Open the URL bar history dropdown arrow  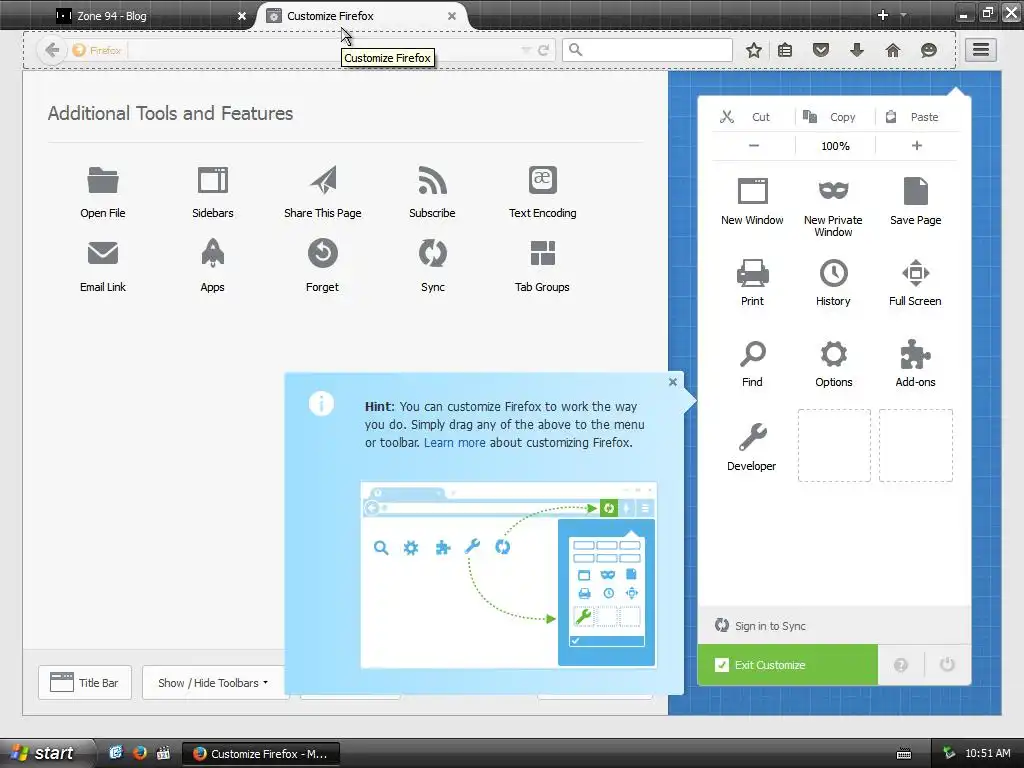click(x=526, y=50)
